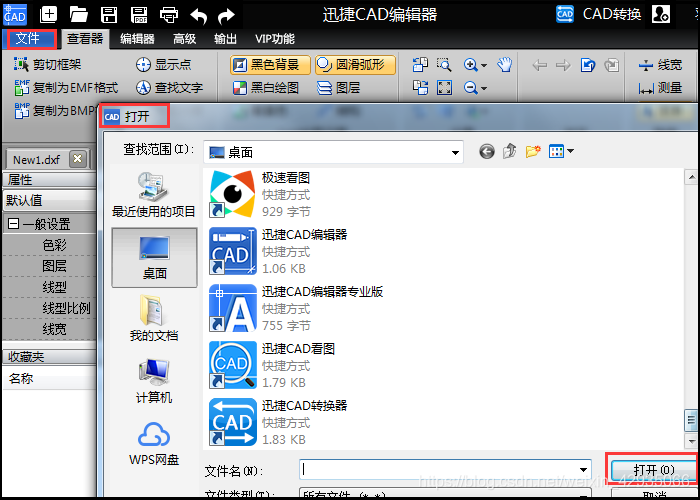
Task: Click the zoom in magnifier icon
Action: coord(471,65)
